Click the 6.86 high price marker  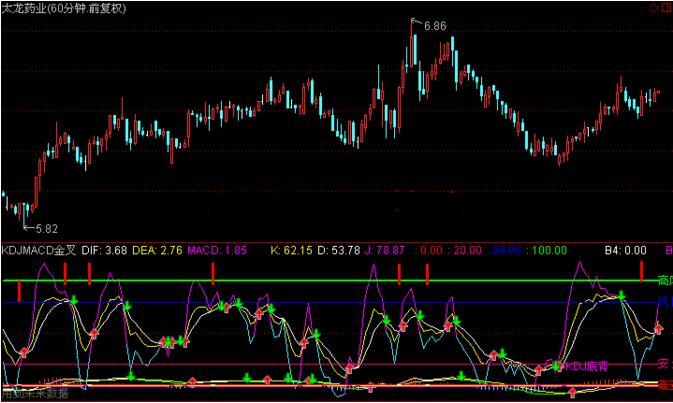(x=435, y=26)
